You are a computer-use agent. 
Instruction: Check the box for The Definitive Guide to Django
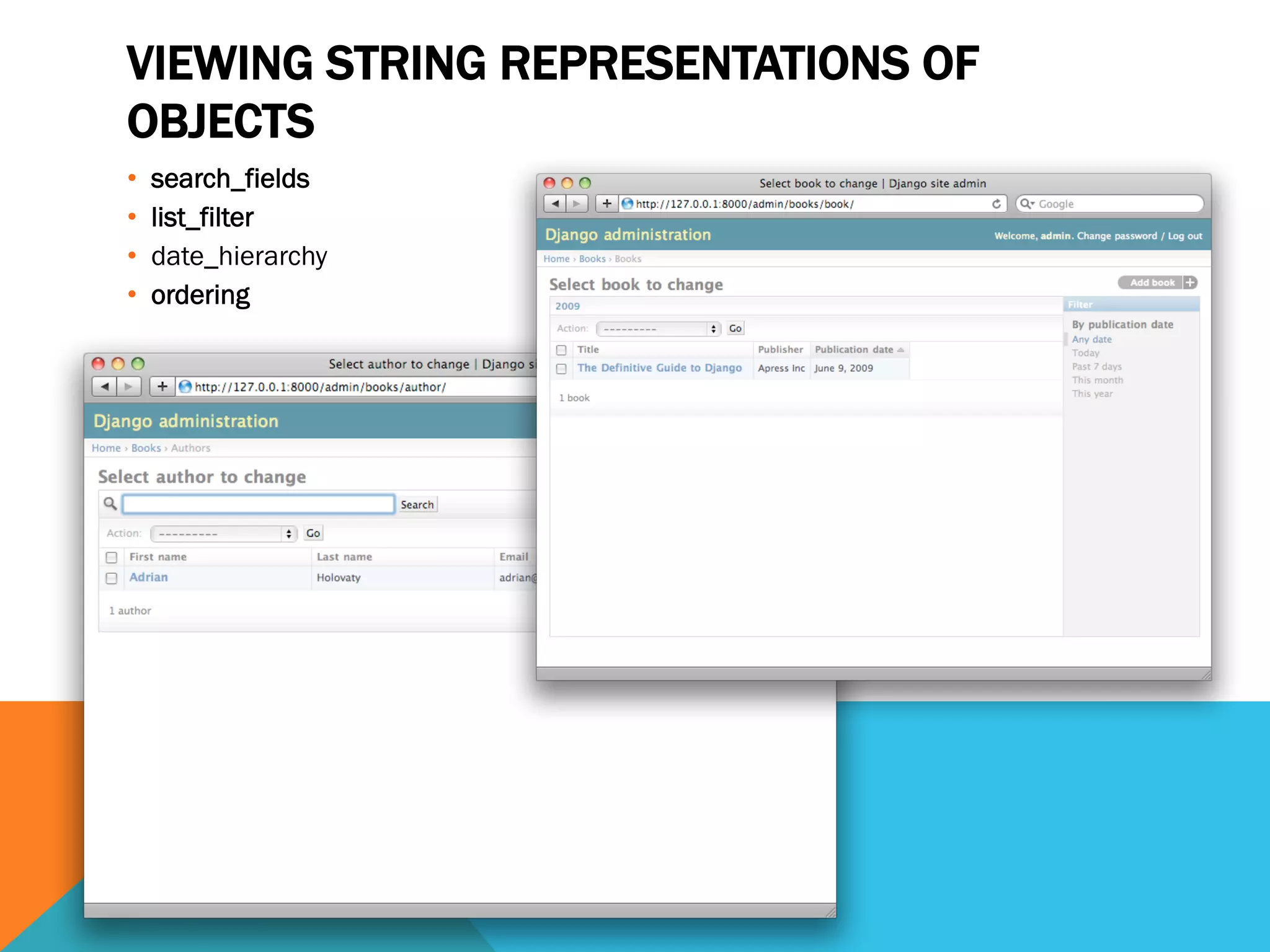coord(562,369)
